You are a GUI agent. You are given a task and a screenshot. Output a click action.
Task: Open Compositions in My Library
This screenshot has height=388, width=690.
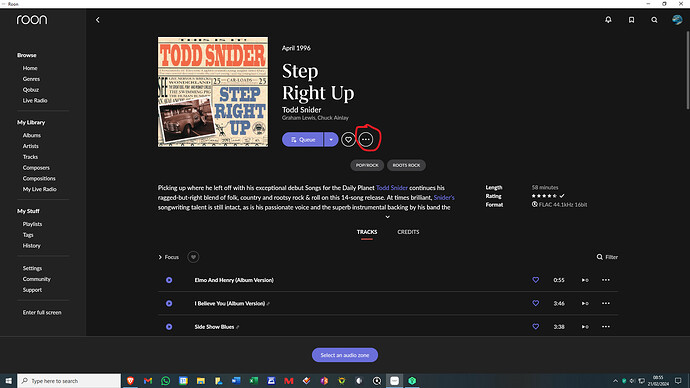39,179
